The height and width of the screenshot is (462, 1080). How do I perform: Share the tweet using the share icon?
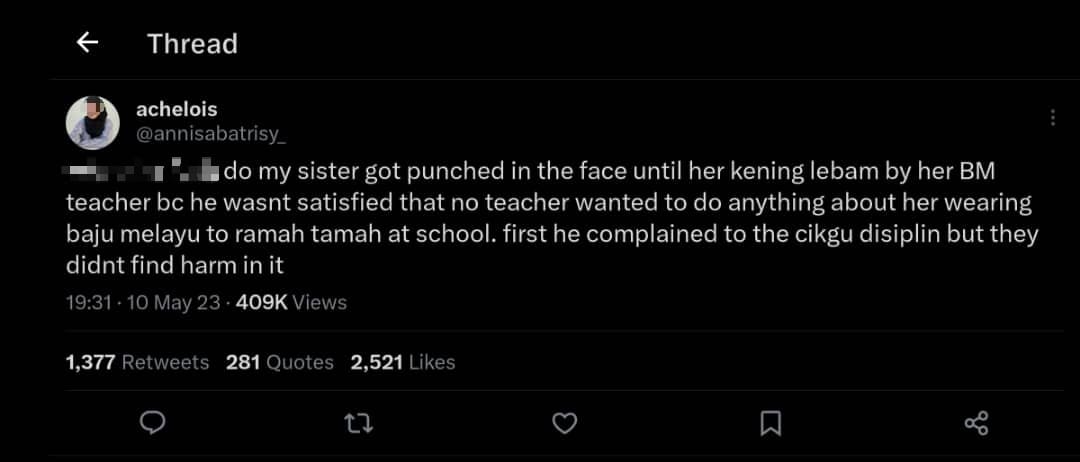coord(976,424)
